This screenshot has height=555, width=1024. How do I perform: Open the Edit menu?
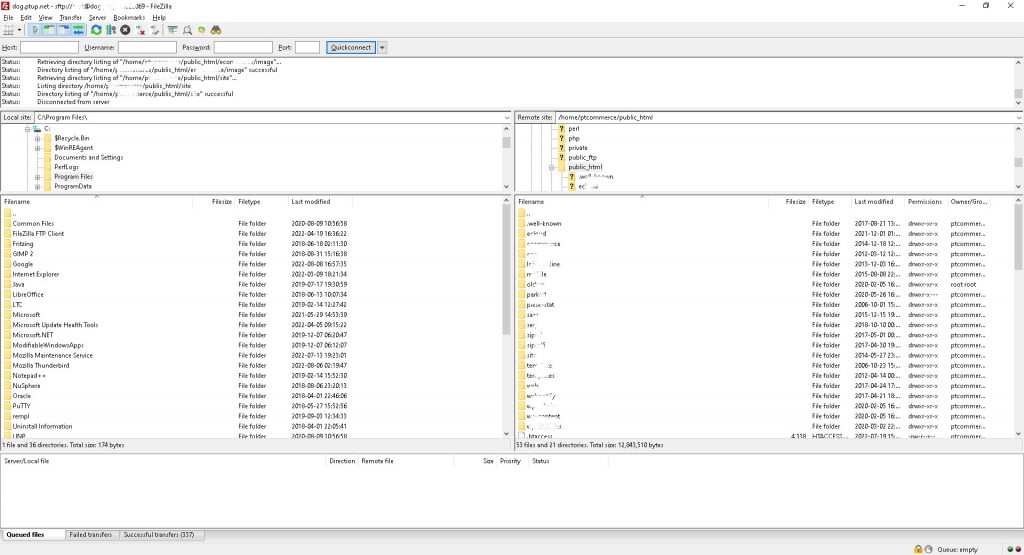tap(26, 18)
